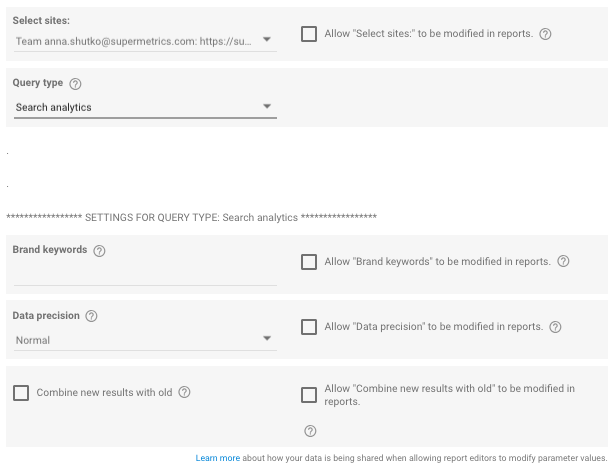Open the Data precision dropdown showing Normal
The image size is (615, 472).
click(x=145, y=340)
